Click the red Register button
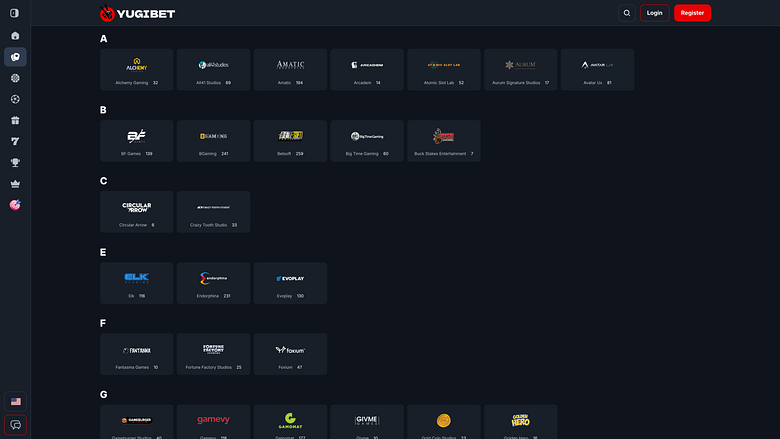This screenshot has height=439, width=780. coord(692,13)
